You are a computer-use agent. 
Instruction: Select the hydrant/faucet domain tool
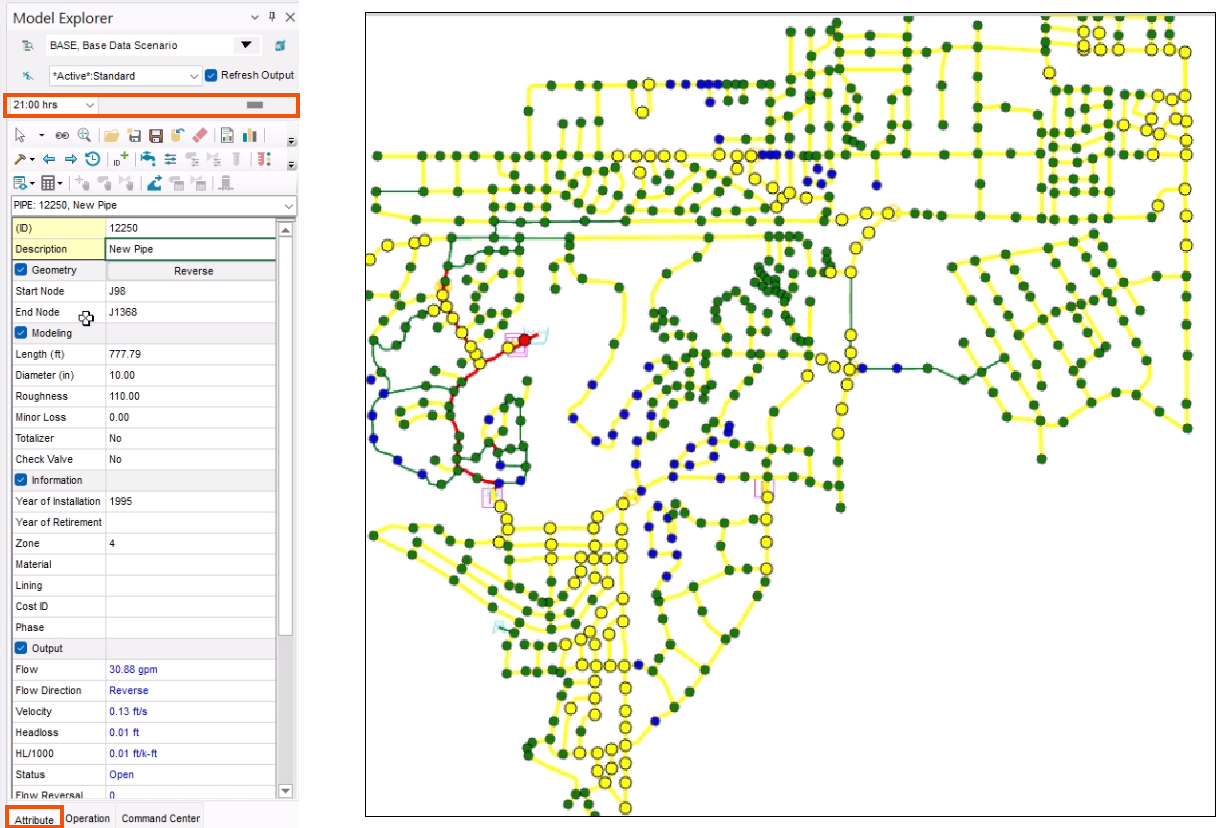(x=149, y=158)
